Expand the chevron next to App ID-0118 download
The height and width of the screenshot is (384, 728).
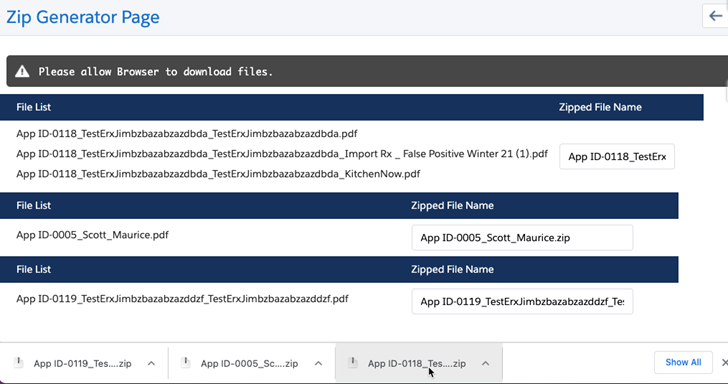[486, 363]
